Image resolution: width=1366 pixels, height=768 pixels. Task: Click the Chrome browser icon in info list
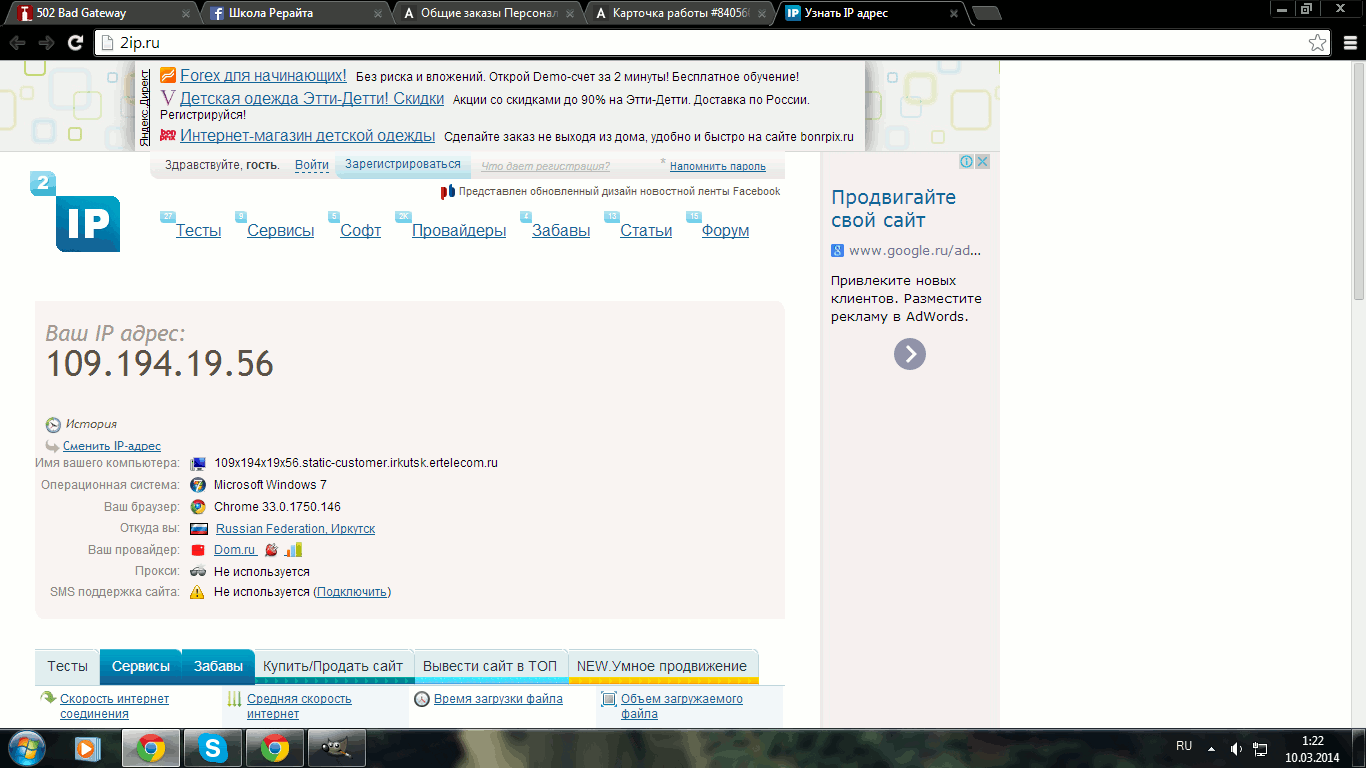(x=198, y=507)
